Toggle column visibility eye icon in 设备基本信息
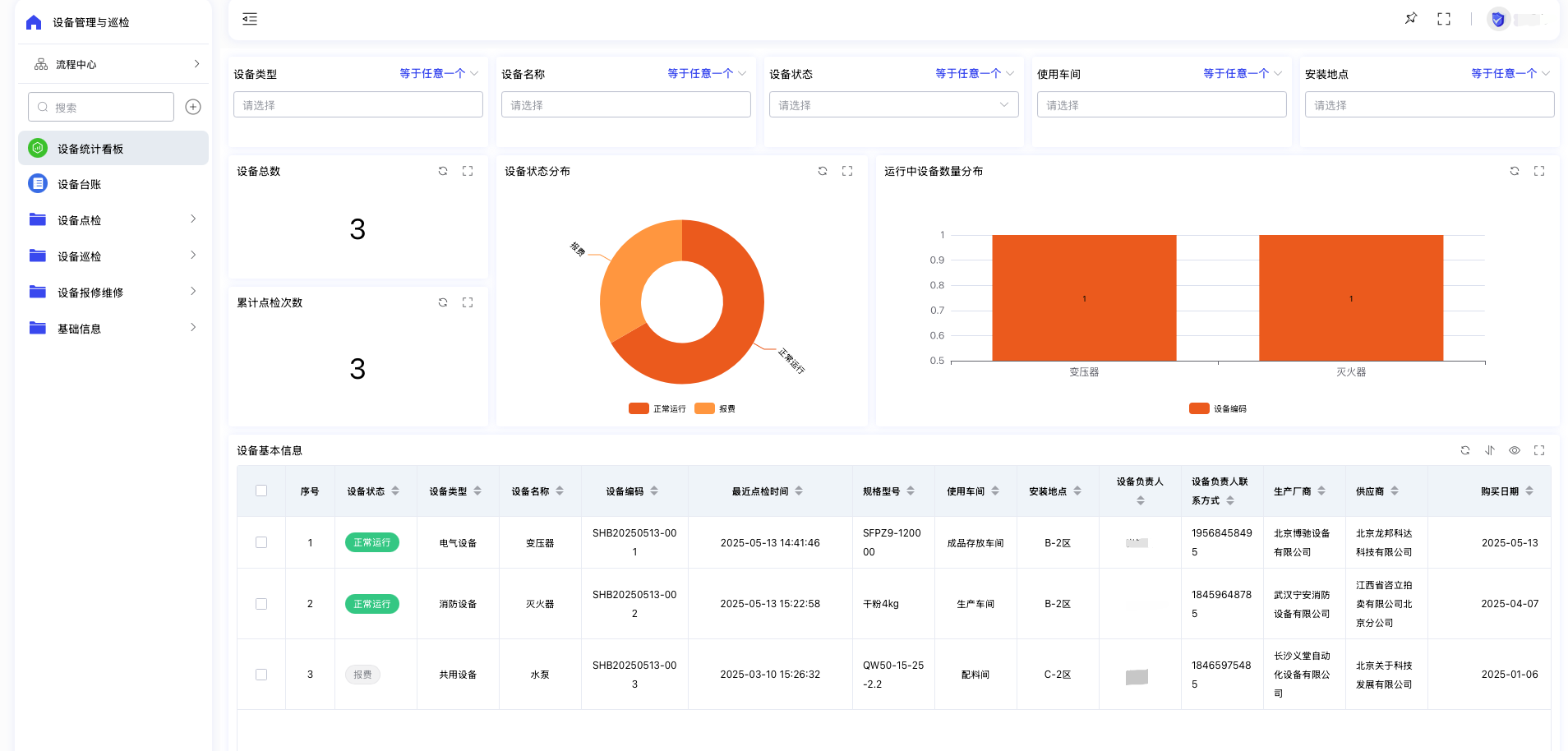 coord(1515,450)
